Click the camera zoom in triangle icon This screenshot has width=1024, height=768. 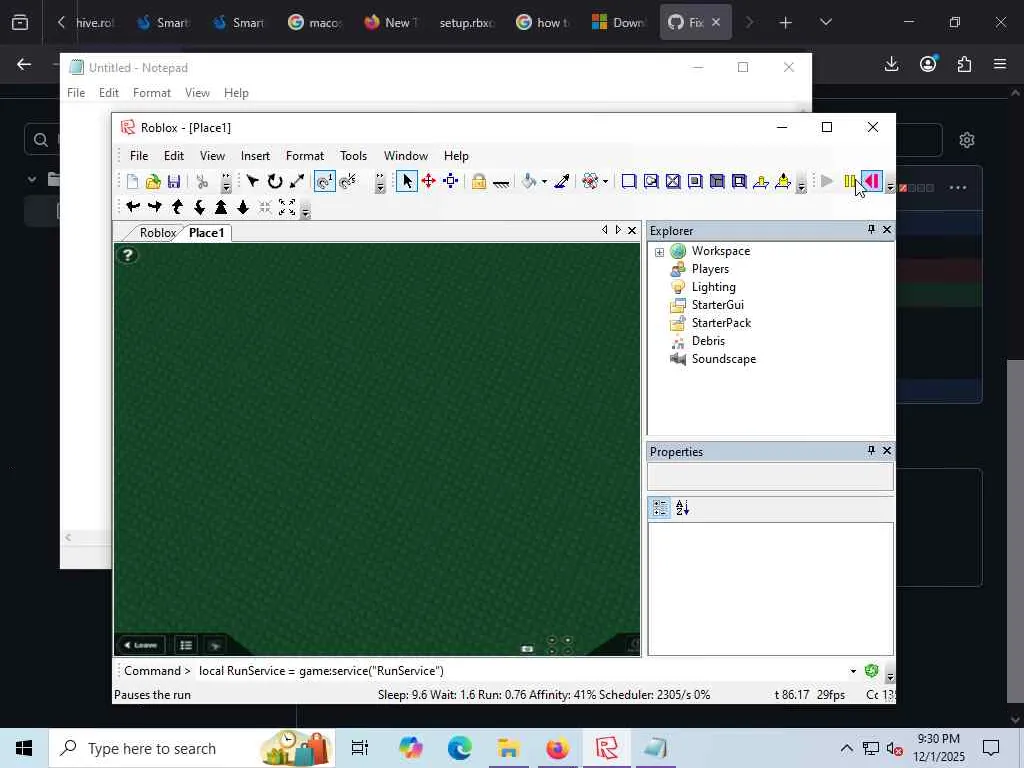221,207
